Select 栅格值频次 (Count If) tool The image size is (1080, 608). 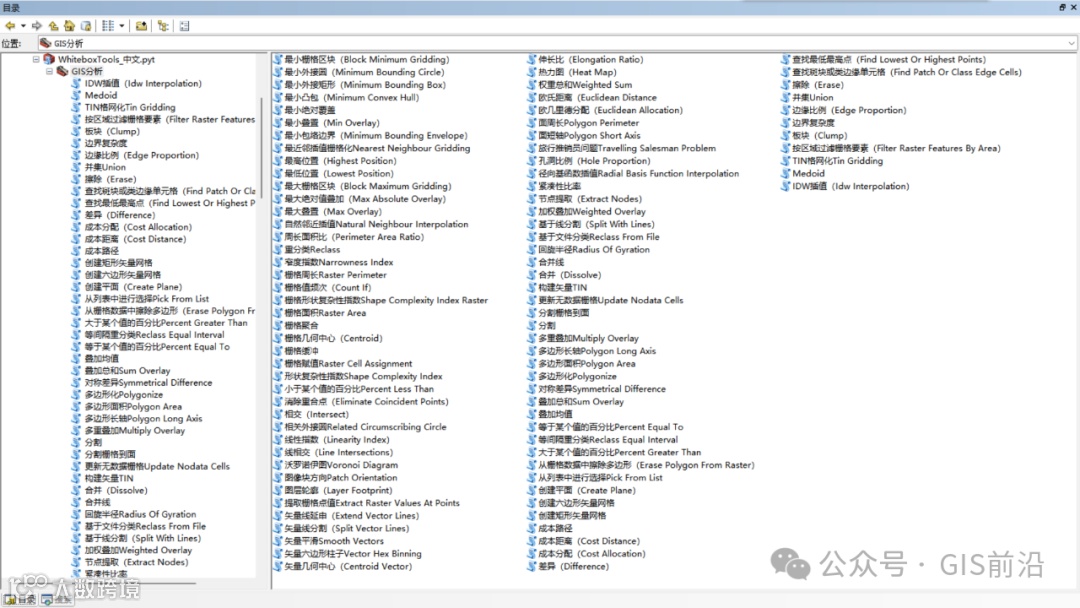(x=328, y=287)
